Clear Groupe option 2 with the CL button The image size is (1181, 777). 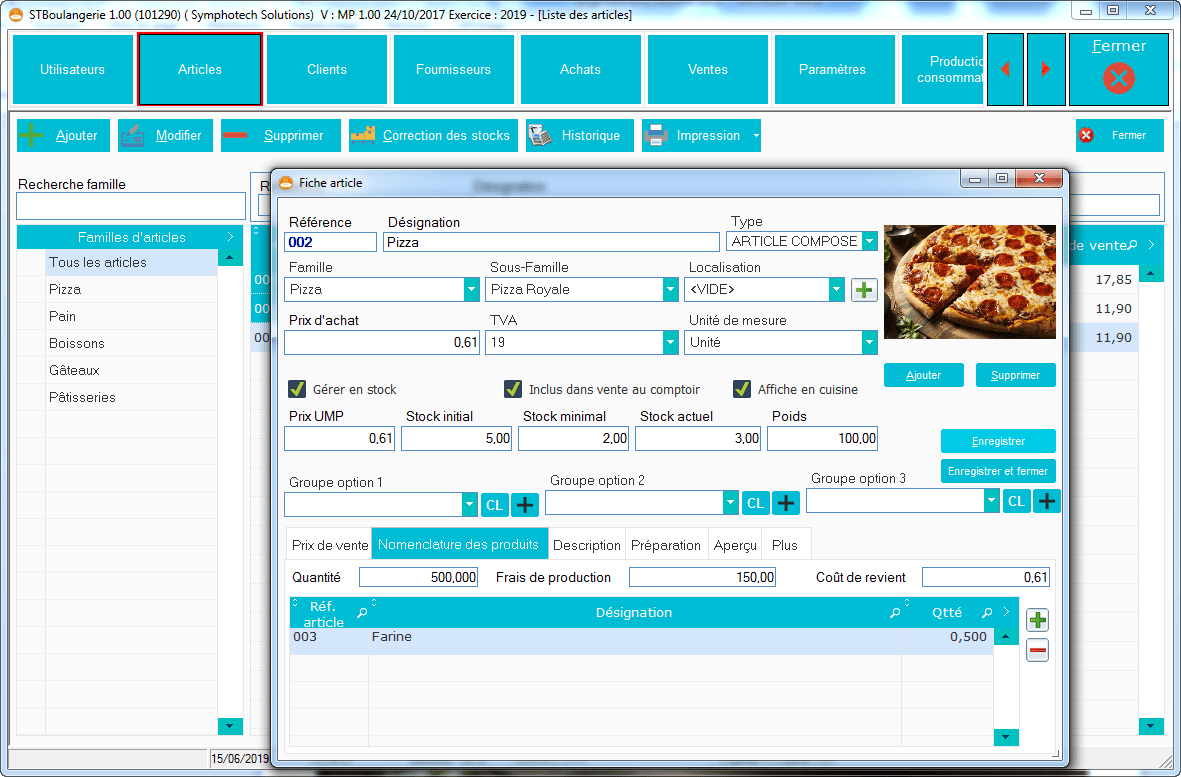click(x=755, y=503)
